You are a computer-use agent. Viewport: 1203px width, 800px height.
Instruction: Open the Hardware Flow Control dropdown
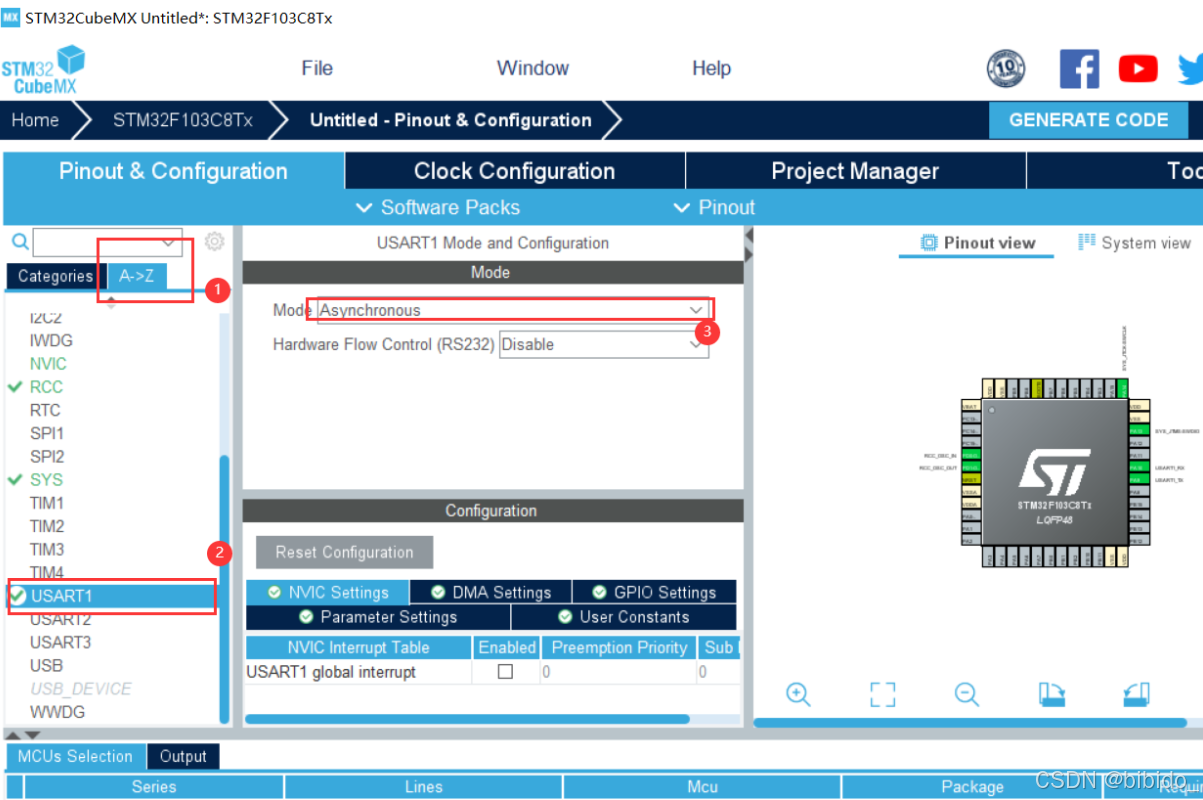pyautogui.click(x=603, y=344)
